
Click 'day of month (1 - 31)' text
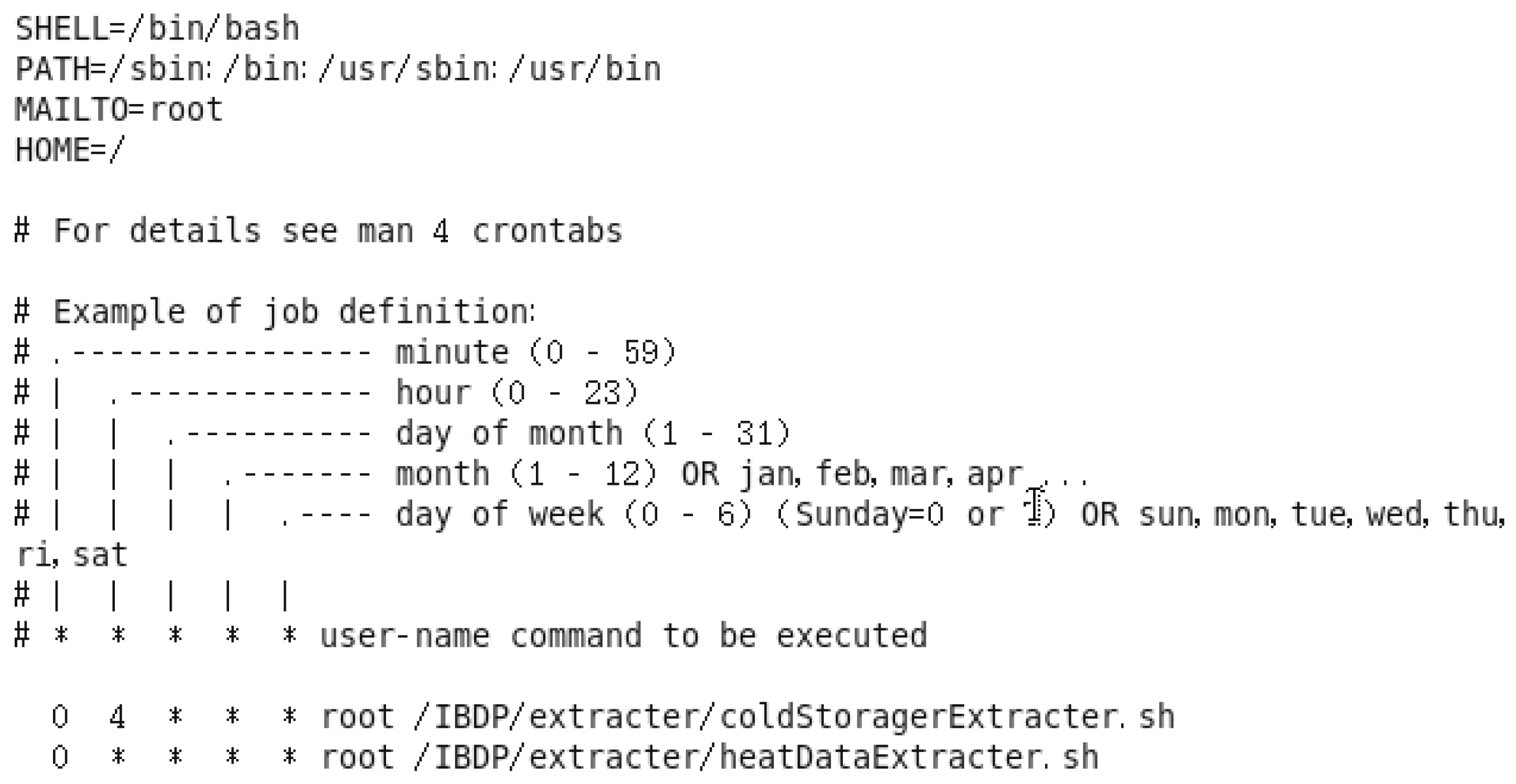(593, 434)
